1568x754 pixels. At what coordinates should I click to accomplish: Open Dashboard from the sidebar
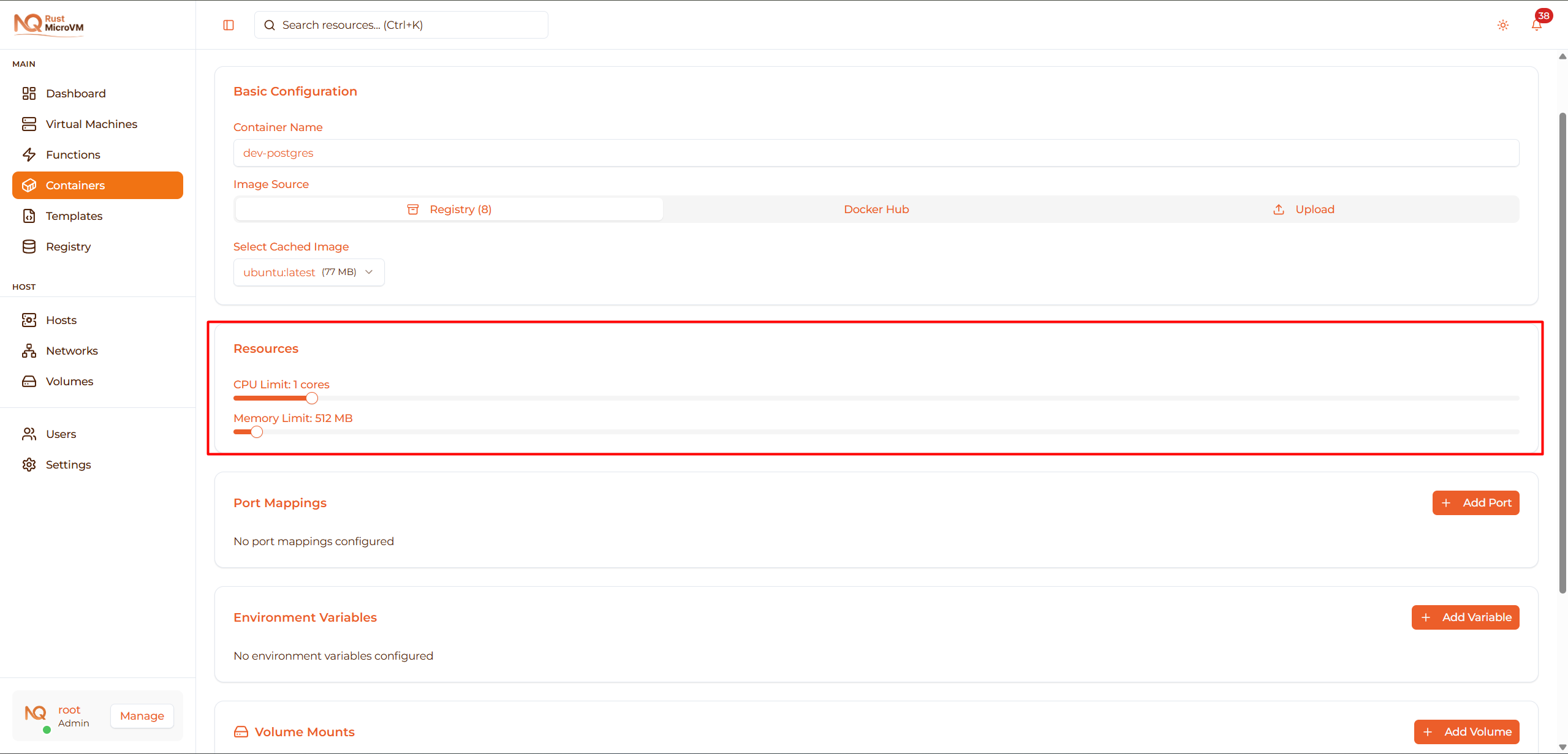[x=75, y=93]
